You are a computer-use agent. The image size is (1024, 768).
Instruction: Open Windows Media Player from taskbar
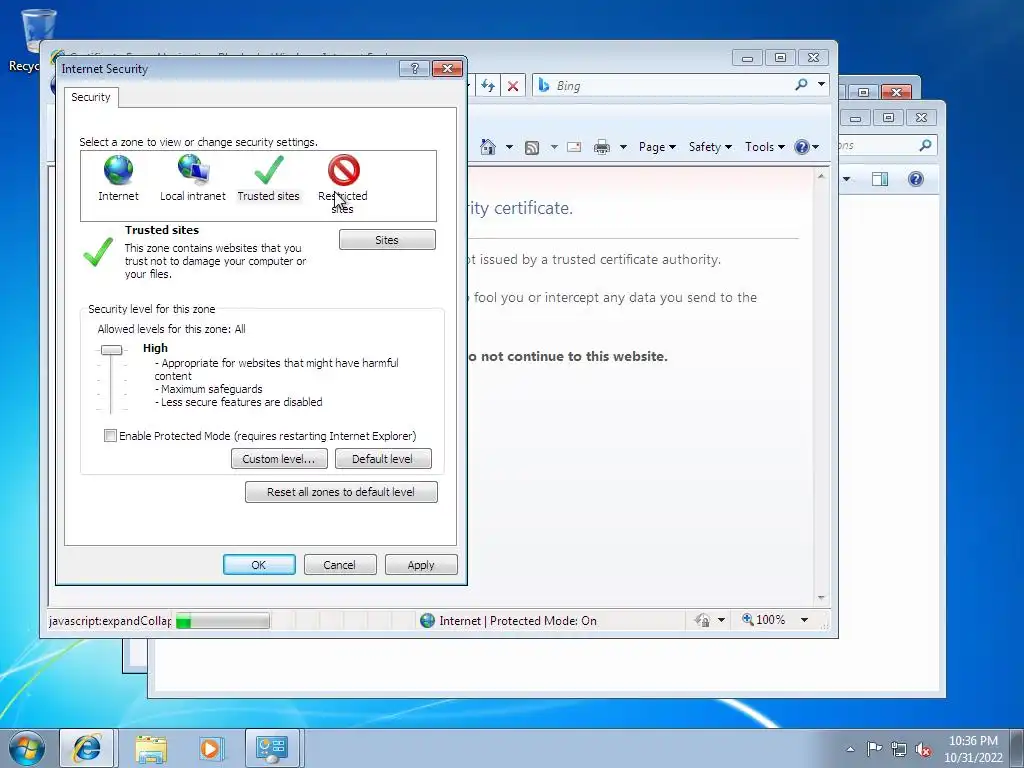coord(211,748)
